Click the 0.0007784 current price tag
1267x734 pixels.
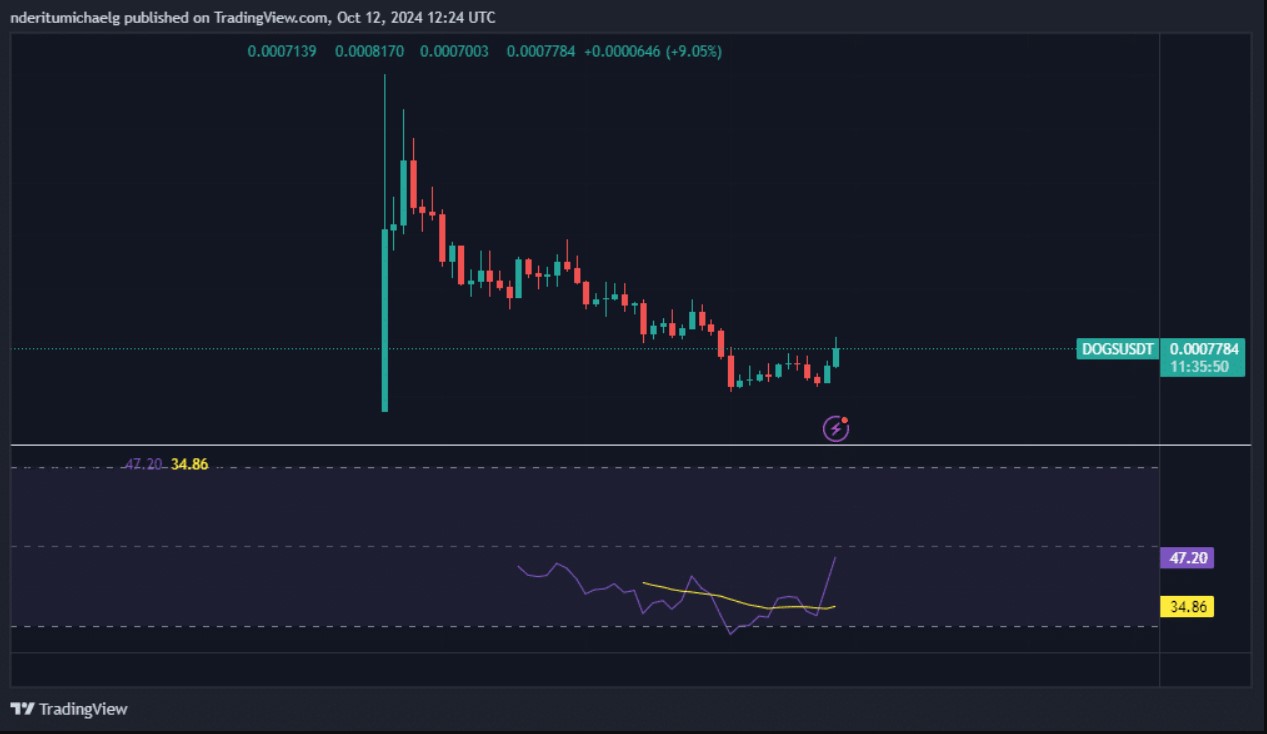1204,350
